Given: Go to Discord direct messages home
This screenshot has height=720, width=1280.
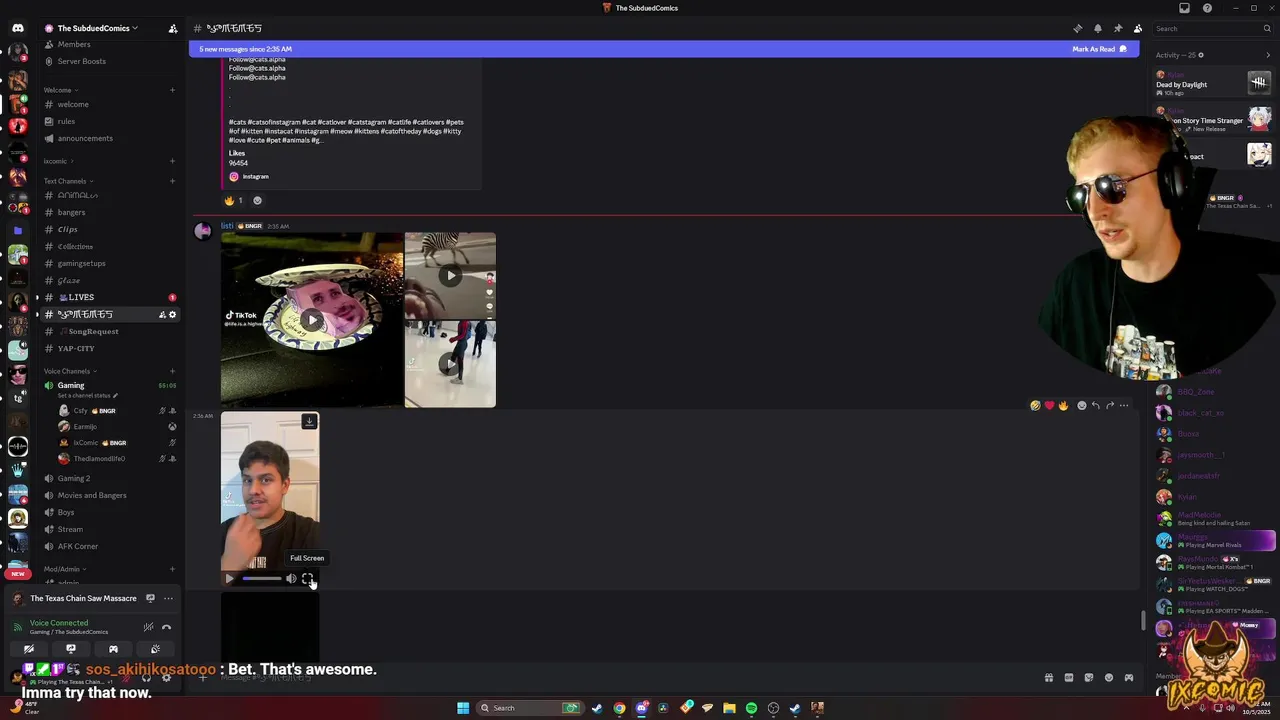Looking at the screenshot, I should [x=18, y=28].
